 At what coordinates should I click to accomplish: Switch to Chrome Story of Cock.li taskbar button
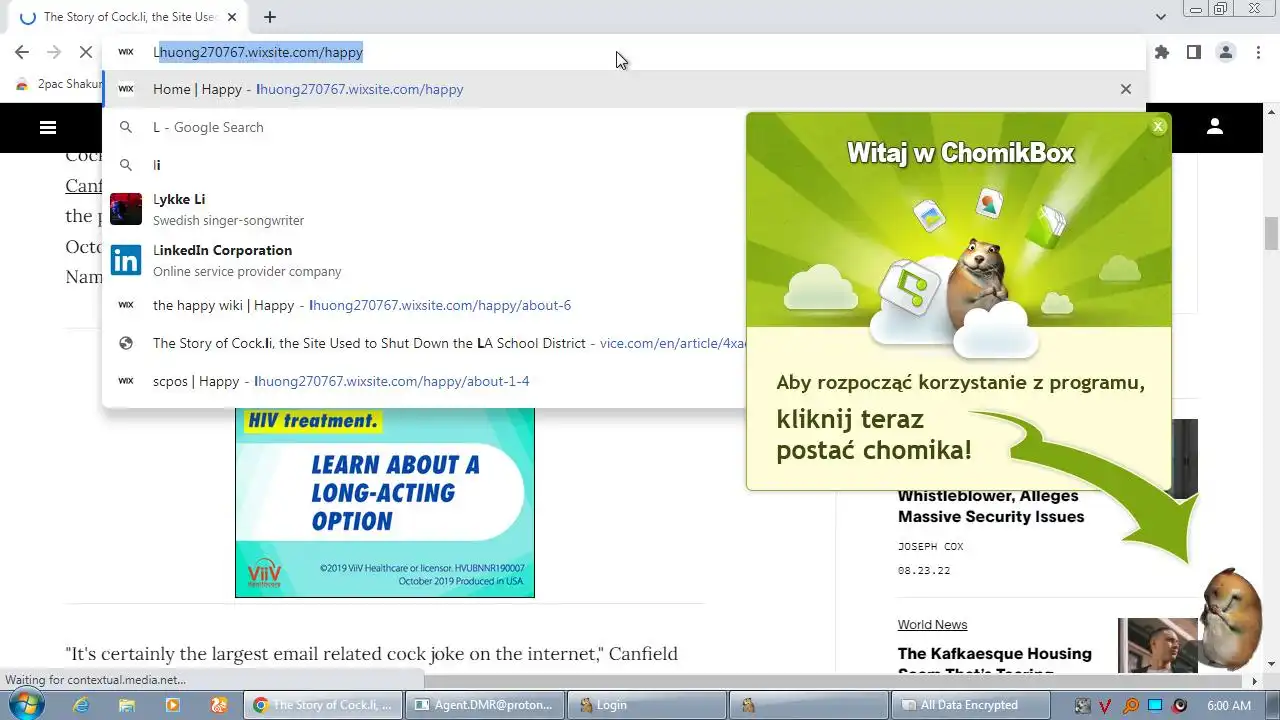(x=323, y=705)
